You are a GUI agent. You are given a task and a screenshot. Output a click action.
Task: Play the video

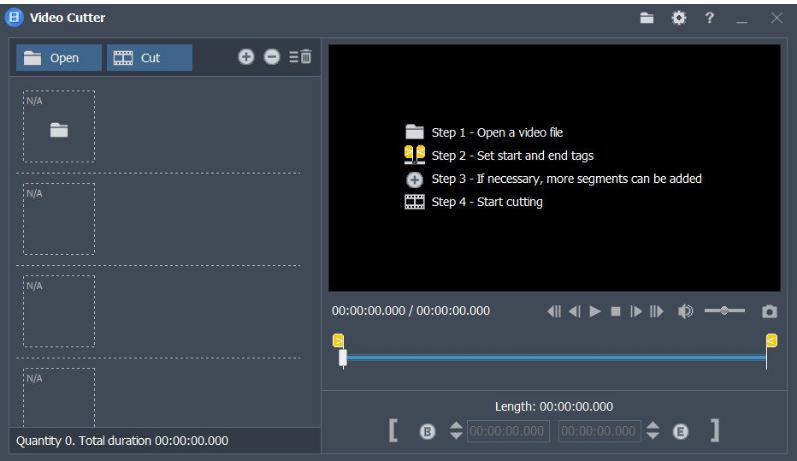(x=595, y=311)
